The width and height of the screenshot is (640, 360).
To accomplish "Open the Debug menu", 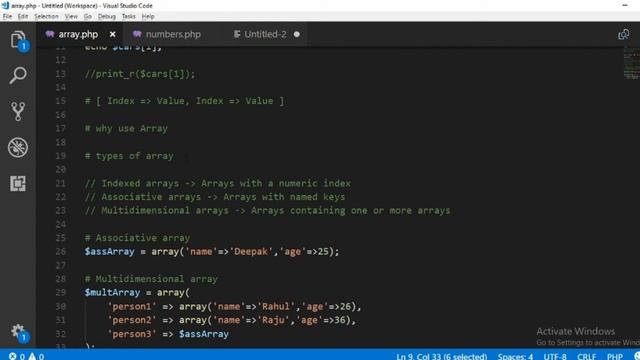I will pyautogui.click(x=107, y=16).
